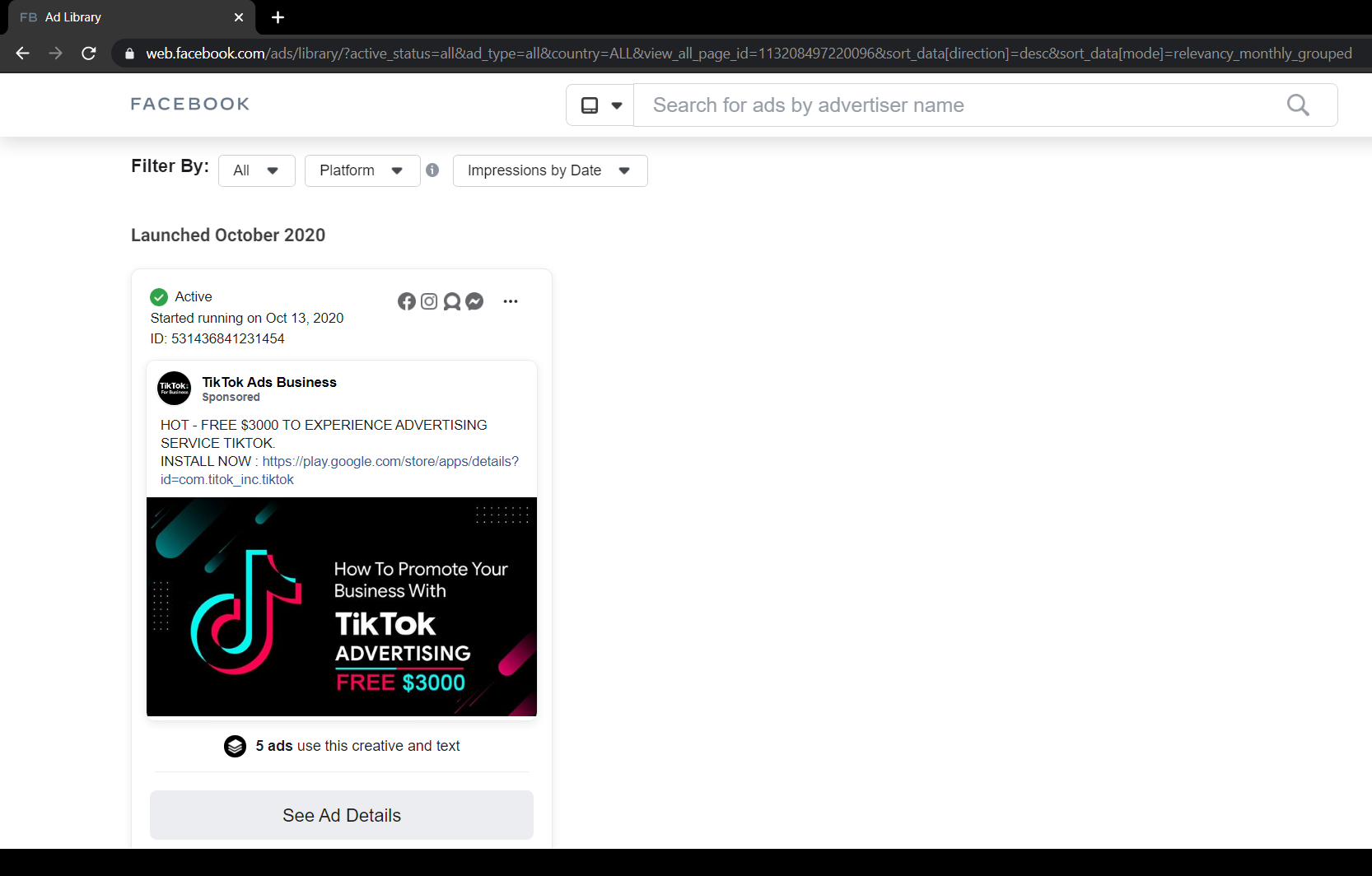
Task: Select the Ad Library browser tab
Action: pos(132,17)
